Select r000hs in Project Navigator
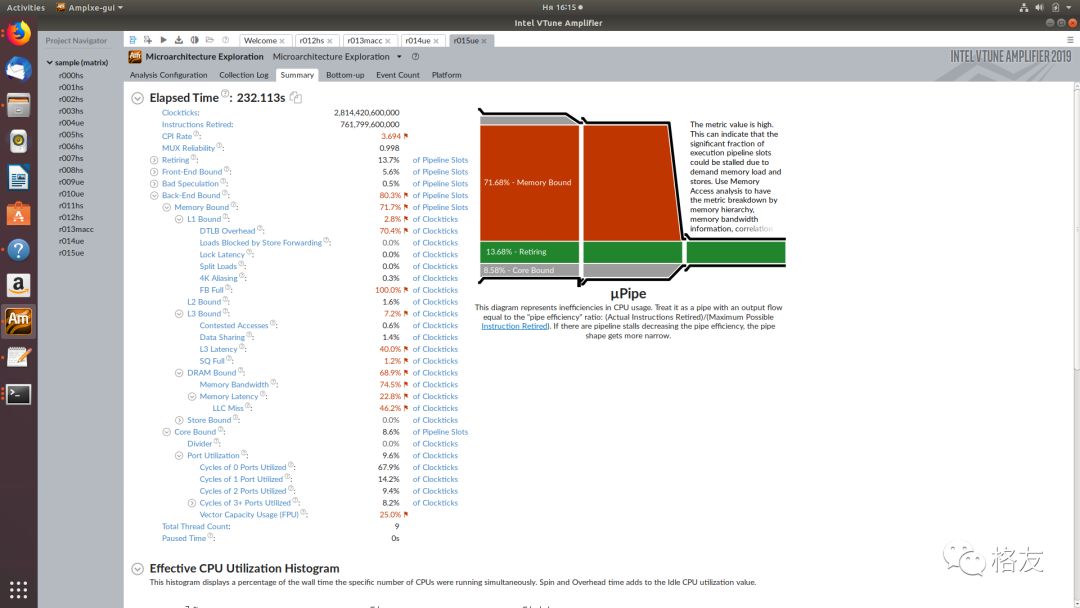The width and height of the screenshot is (1080, 608). [71, 76]
